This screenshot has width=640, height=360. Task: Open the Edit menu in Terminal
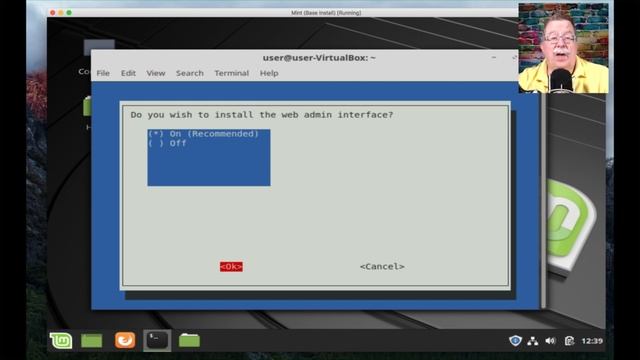(x=128, y=73)
